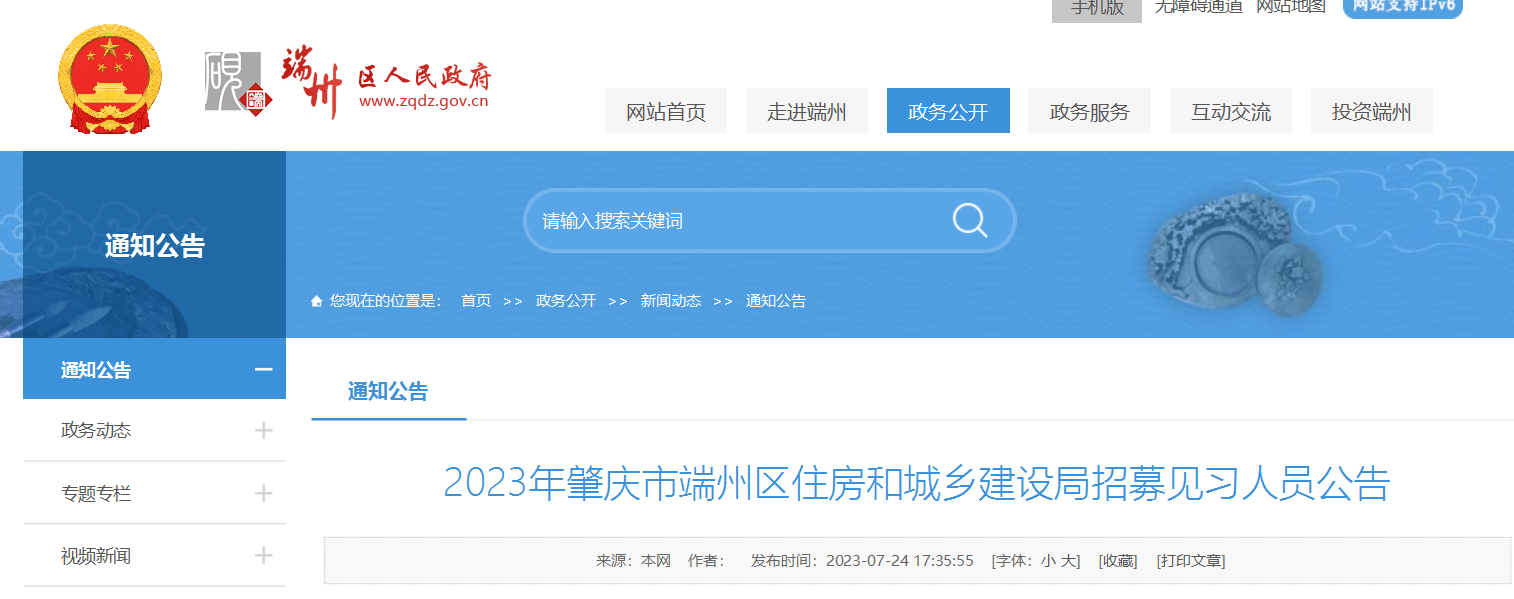Select the 通知公告 content tab
Screen dimensions: 1514x599
388,392
